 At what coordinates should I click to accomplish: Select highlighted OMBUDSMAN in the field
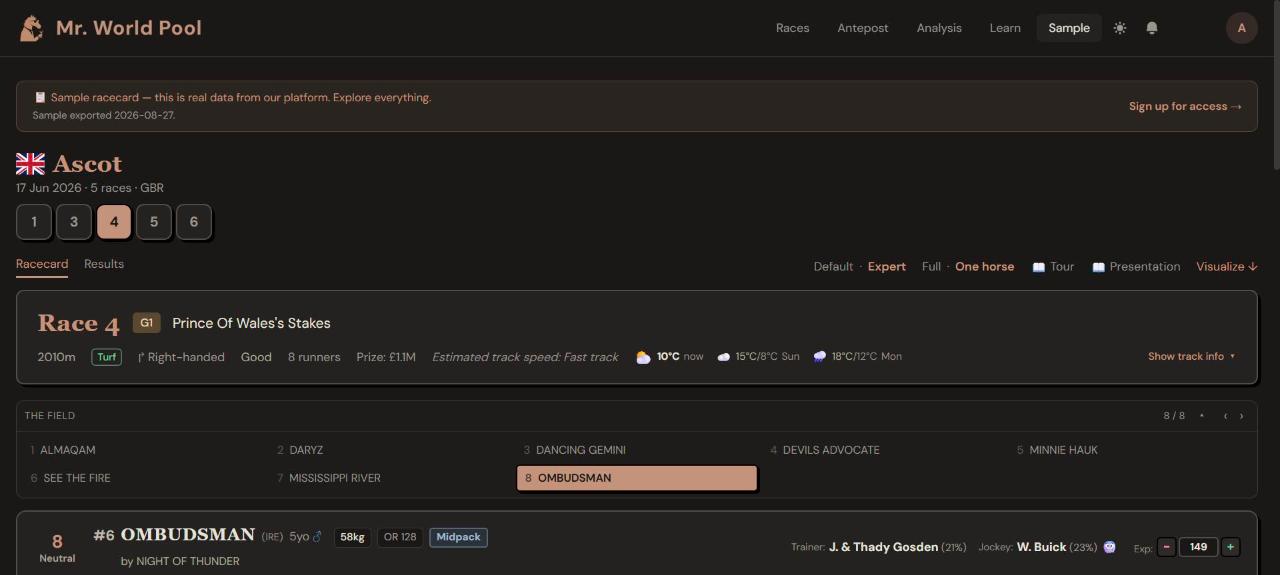[x=637, y=478]
